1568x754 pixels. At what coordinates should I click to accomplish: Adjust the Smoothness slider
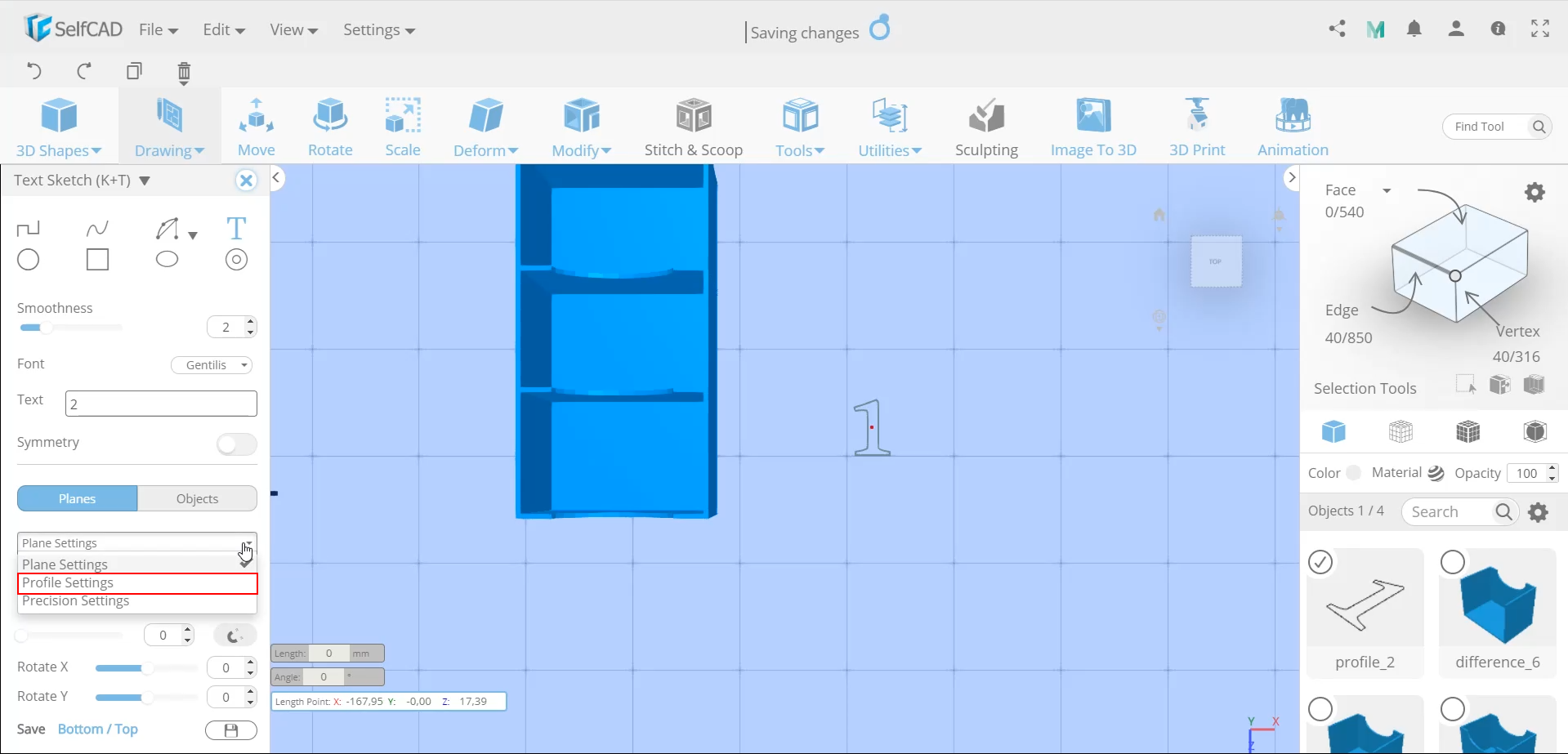(x=71, y=328)
